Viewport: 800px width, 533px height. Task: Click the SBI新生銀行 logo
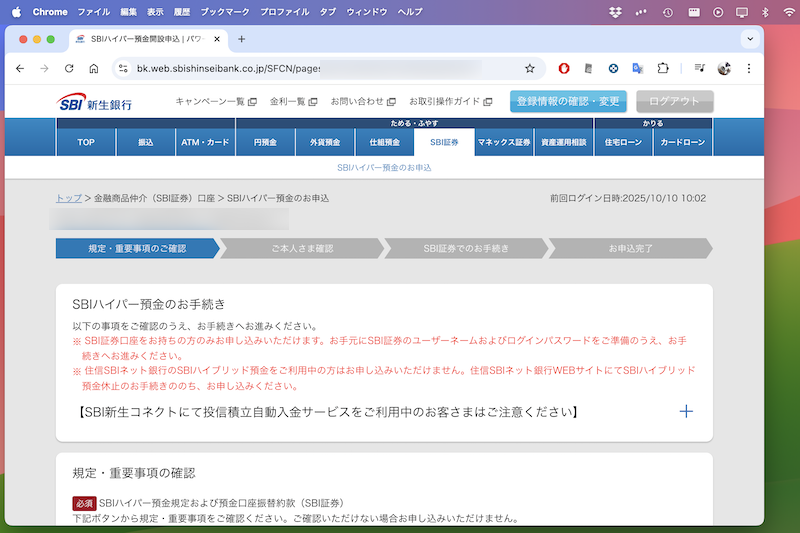[x=95, y=103]
